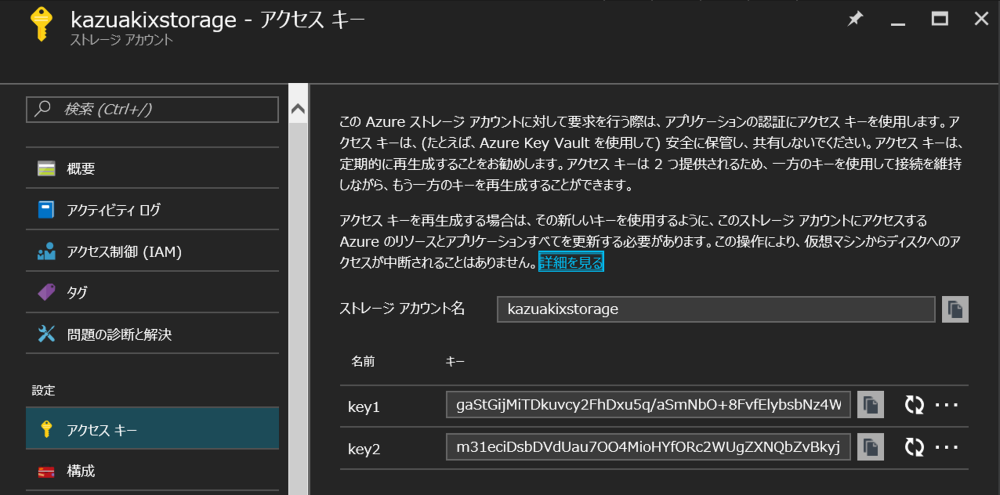Click the blade title kazuakixstorage - アクセス キー
This screenshot has width=1000, height=495.
tap(217, 19)
